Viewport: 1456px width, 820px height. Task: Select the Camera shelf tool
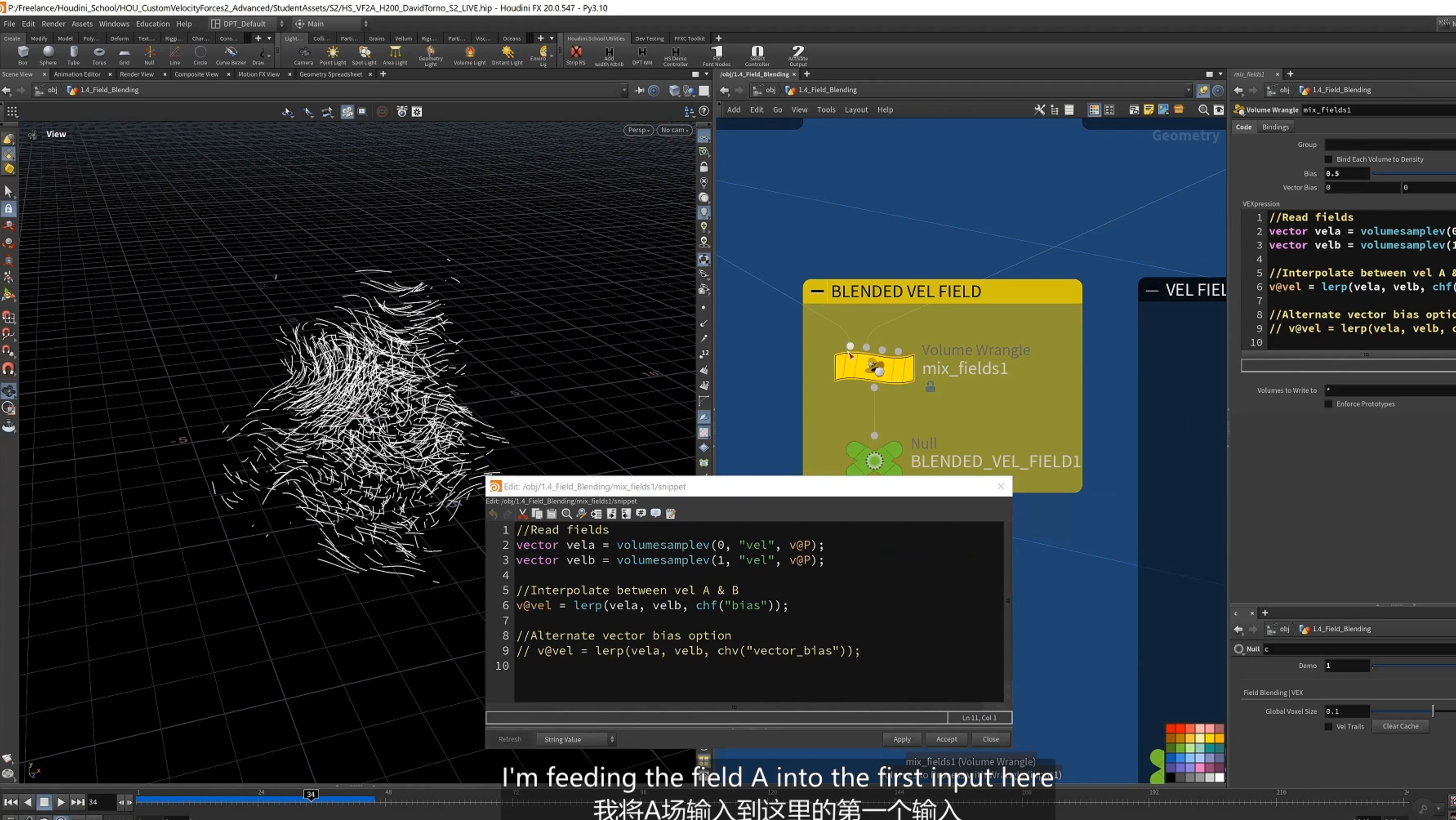click(303, 56)
